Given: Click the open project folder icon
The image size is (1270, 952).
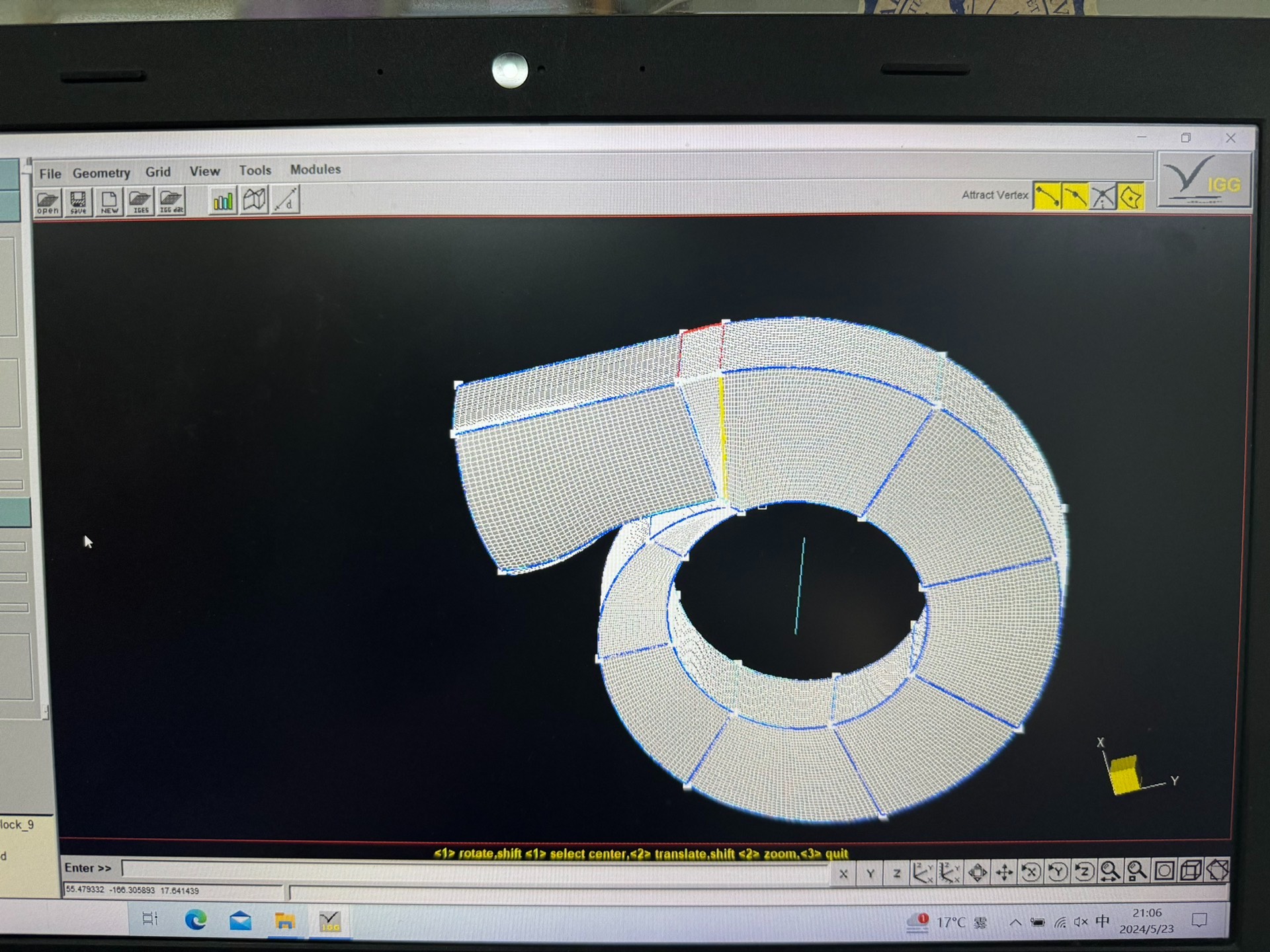Looking at the screenshot, I should point(48,202).
